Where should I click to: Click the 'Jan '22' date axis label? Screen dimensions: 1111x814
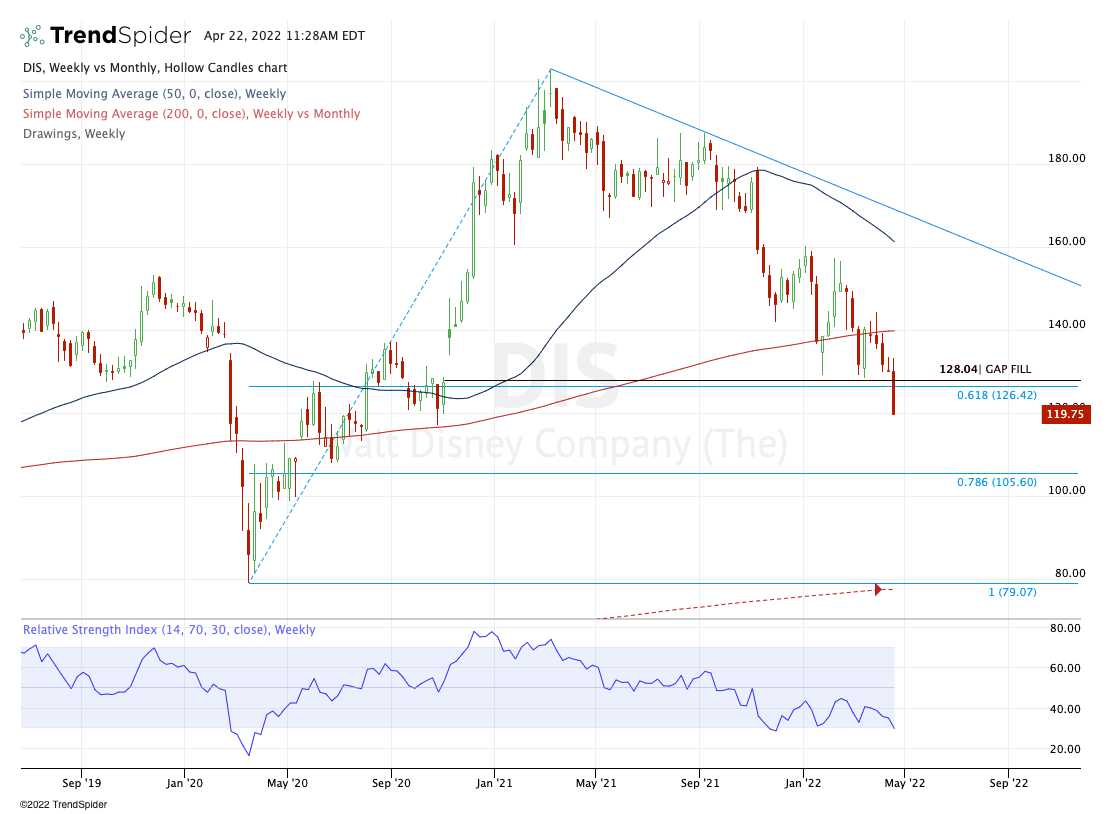[x=803, y=783]
